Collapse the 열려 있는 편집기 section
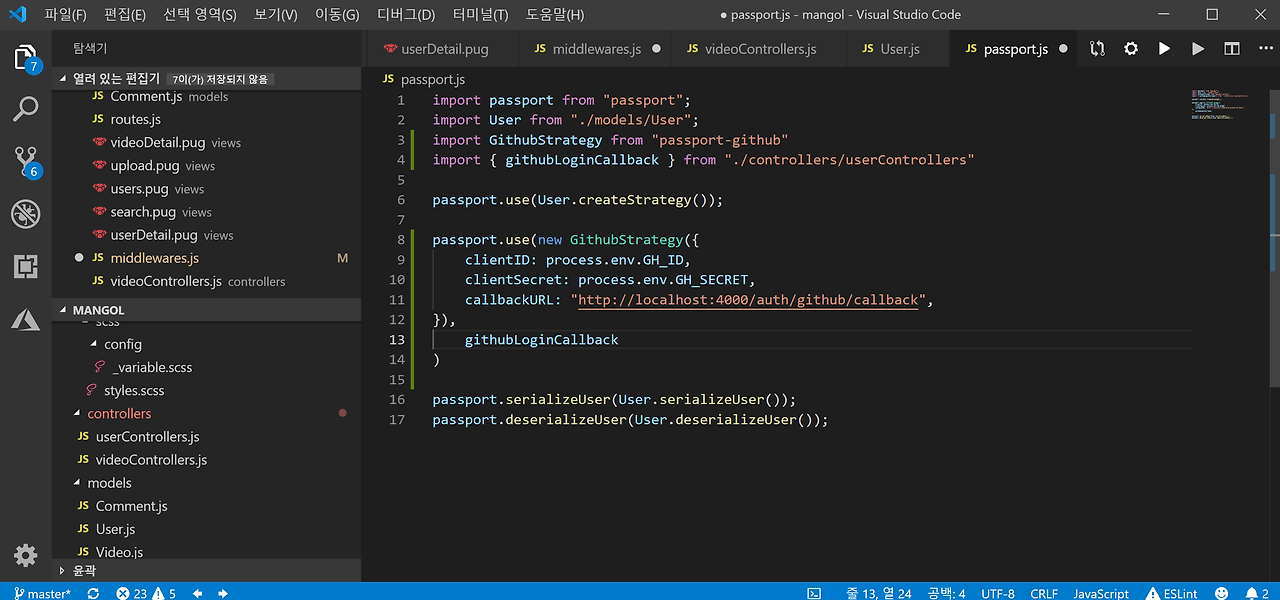This screenshot has width=1280, height=600. coord(64,78)
